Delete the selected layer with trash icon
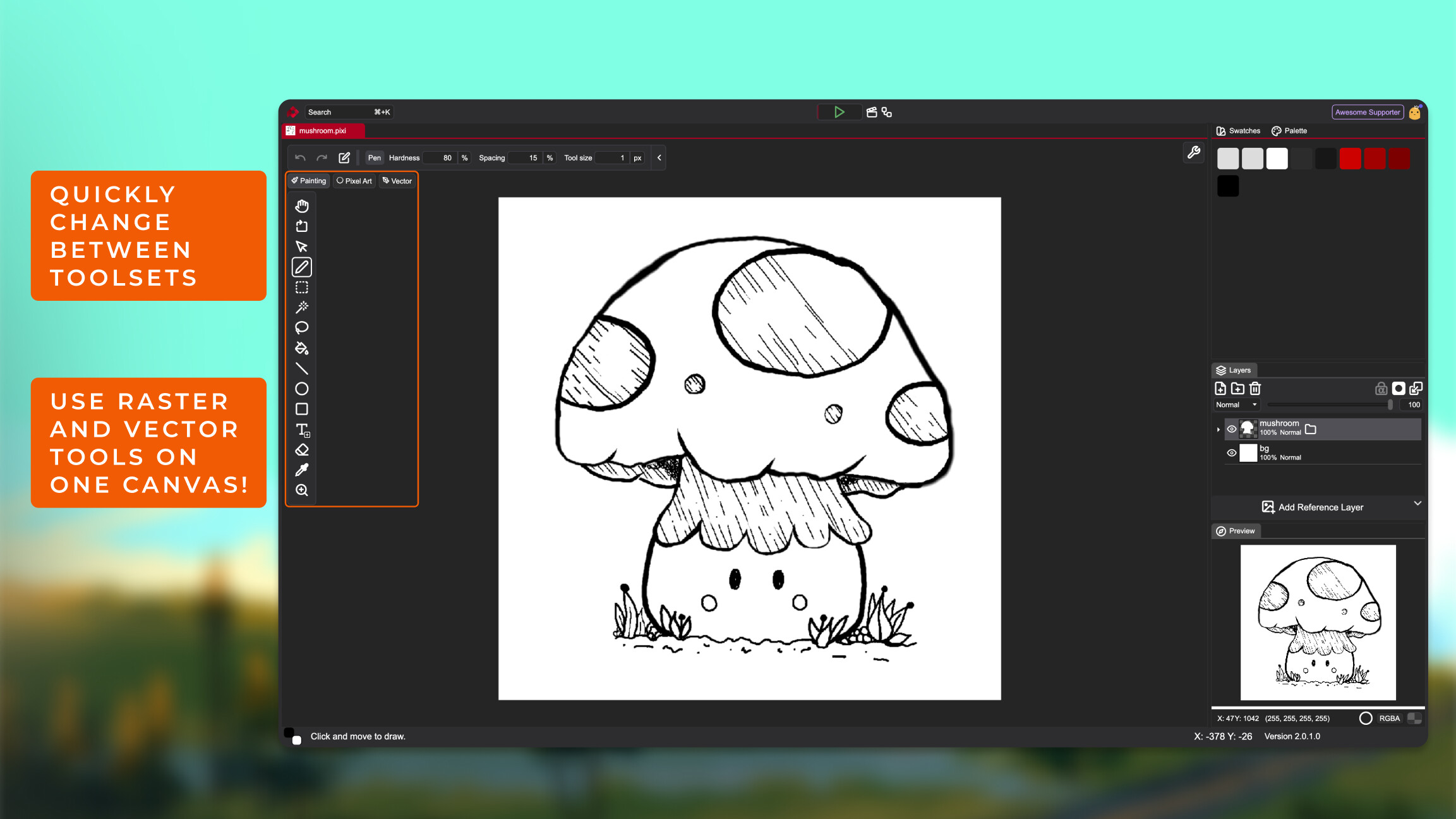 pos(1254,388)
